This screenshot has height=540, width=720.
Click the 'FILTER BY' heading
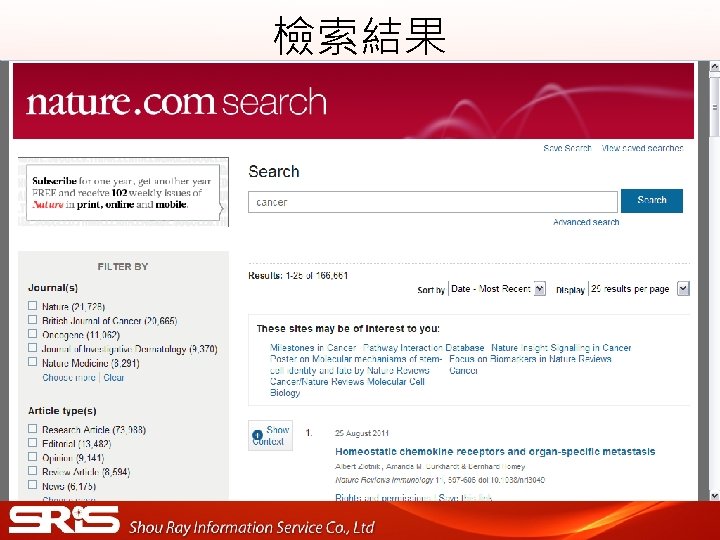pyautogui.click(x=123, y=267)
